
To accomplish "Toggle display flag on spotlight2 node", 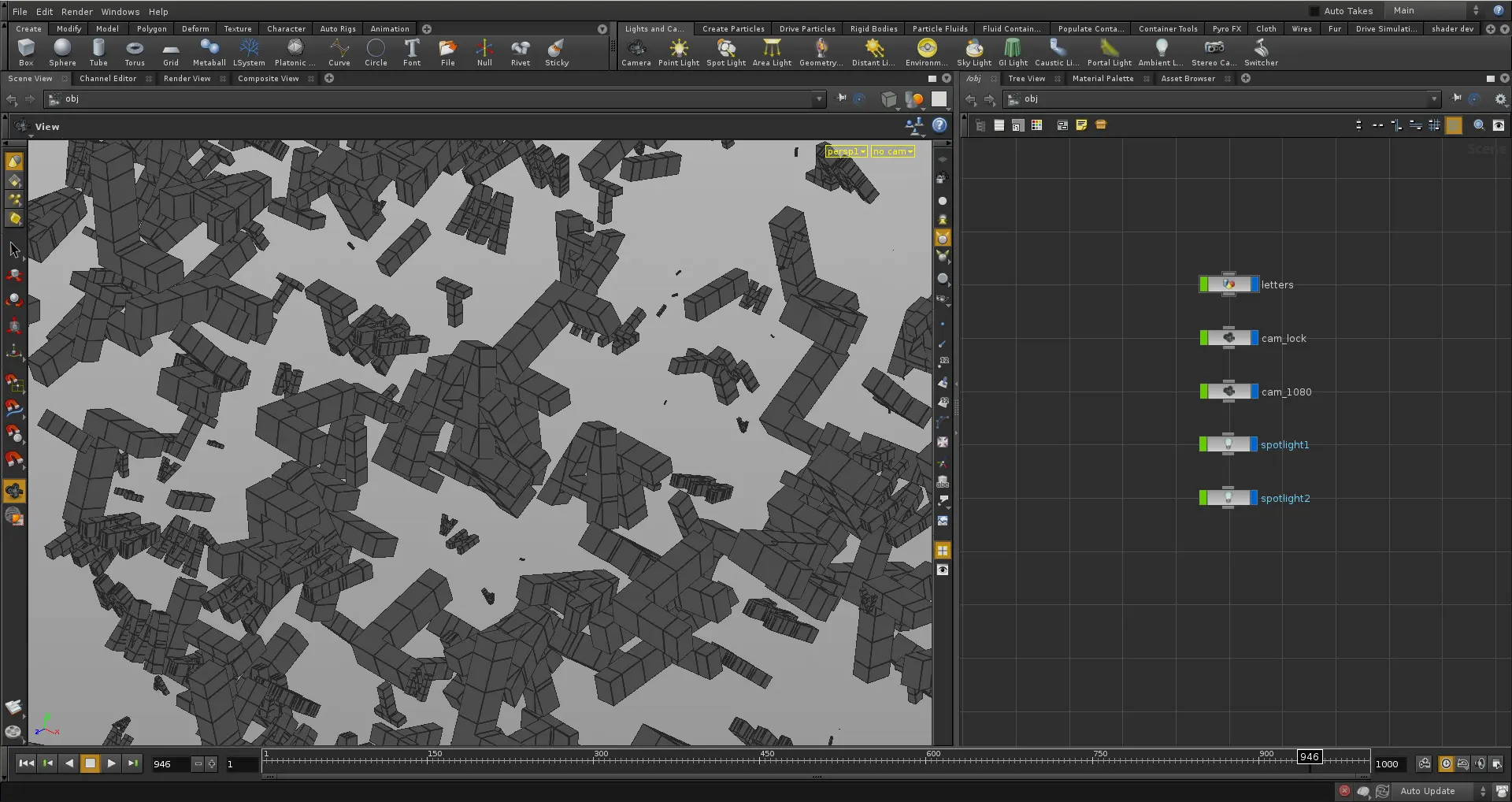I will (x=1254, y=498).
